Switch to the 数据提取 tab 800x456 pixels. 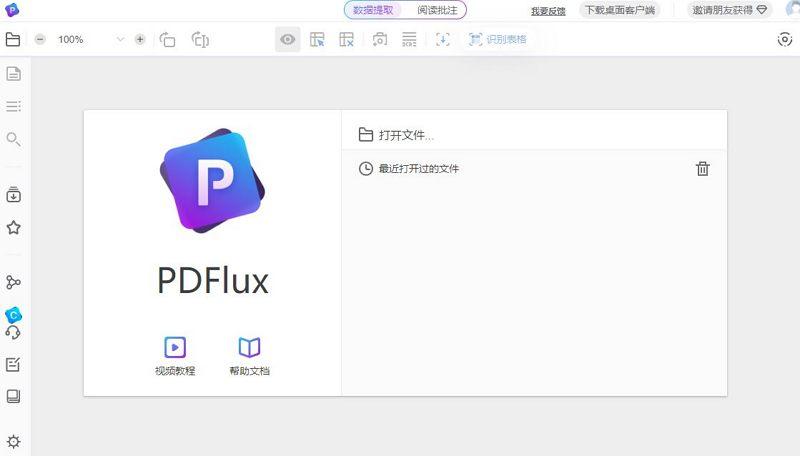pyautogui.click(x=373, y=10)
